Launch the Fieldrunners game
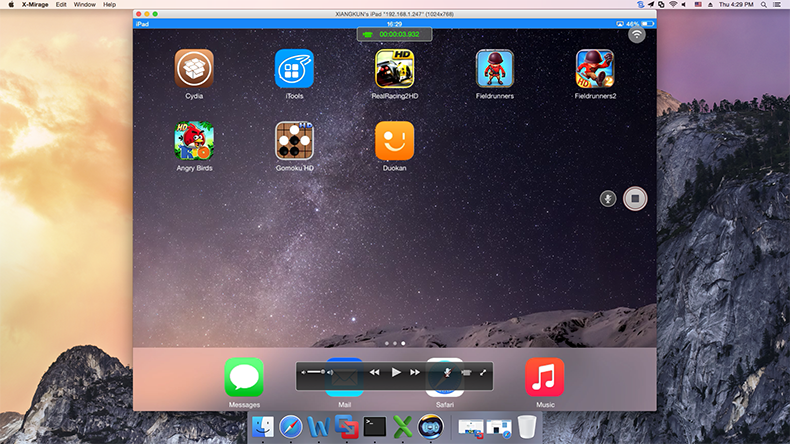The width and height of the screenshot is (790, 444). point(495,69)
